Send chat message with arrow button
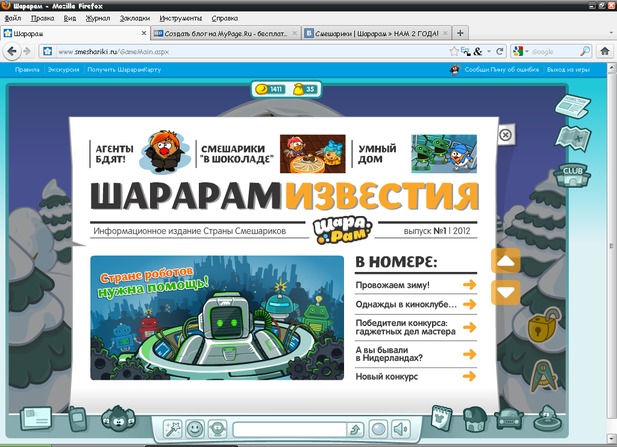The image size is (617, 447). pos(355,429)
